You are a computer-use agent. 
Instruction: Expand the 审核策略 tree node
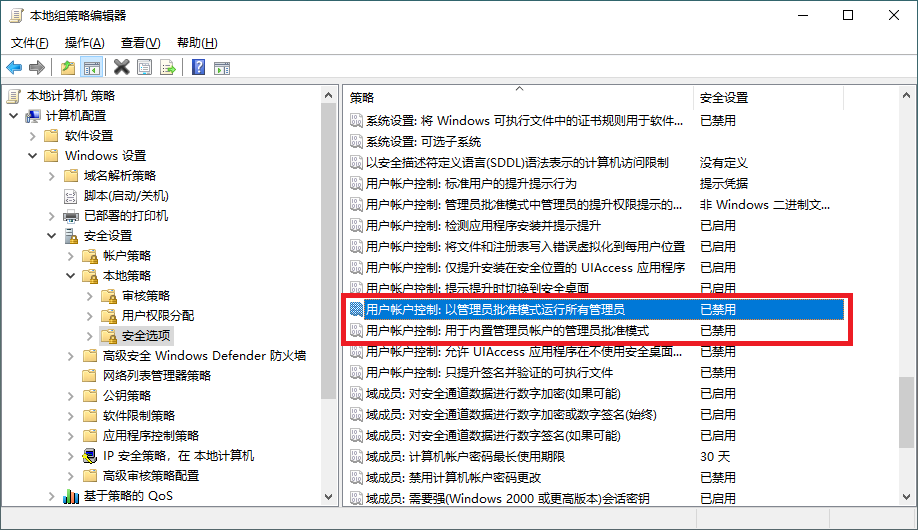click(x=89, y=296)
